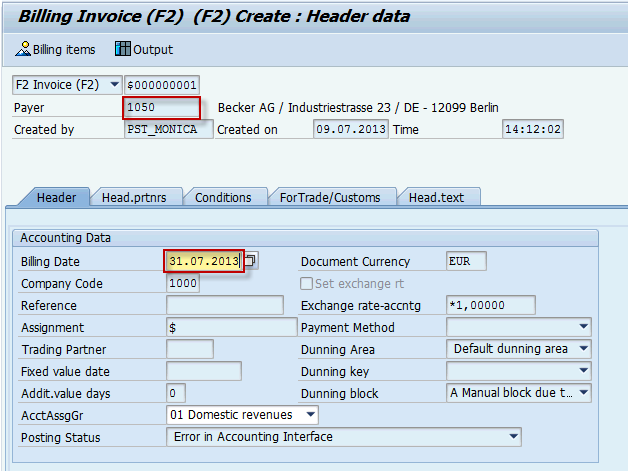Open the Conditions tab
This screenshot has height=471, width=628.
(223, 198)
